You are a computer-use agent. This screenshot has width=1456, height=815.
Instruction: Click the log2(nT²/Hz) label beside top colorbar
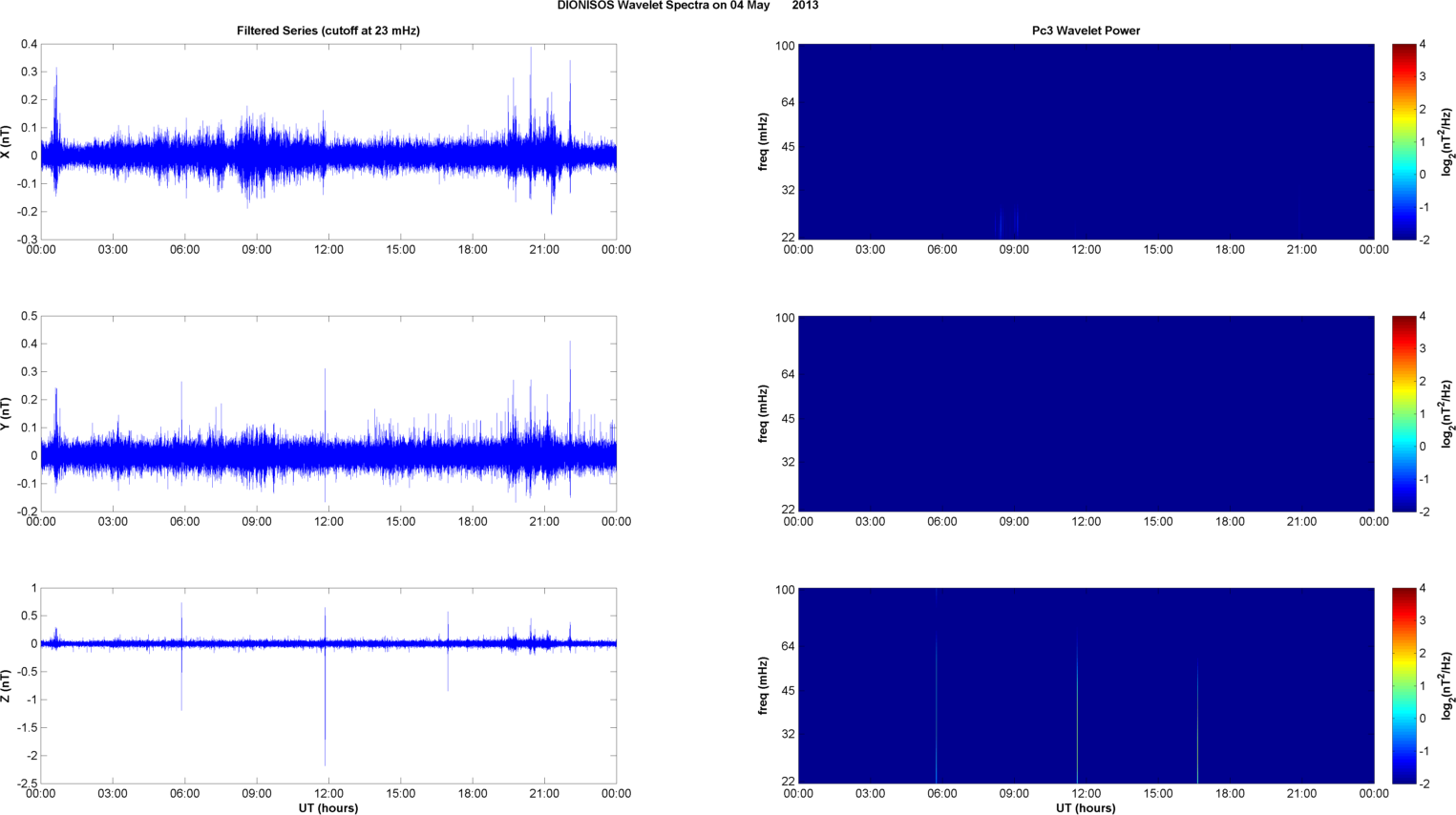pos(1447,141)
